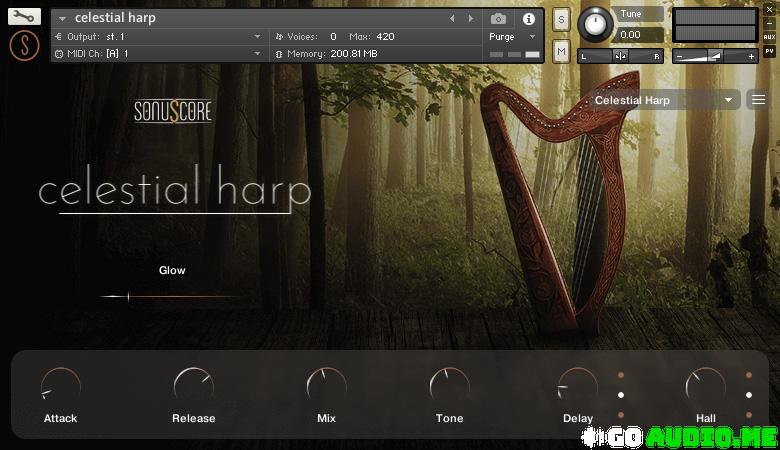
Task: Click the Memory chip icon
Action: (x=279, y=54)
